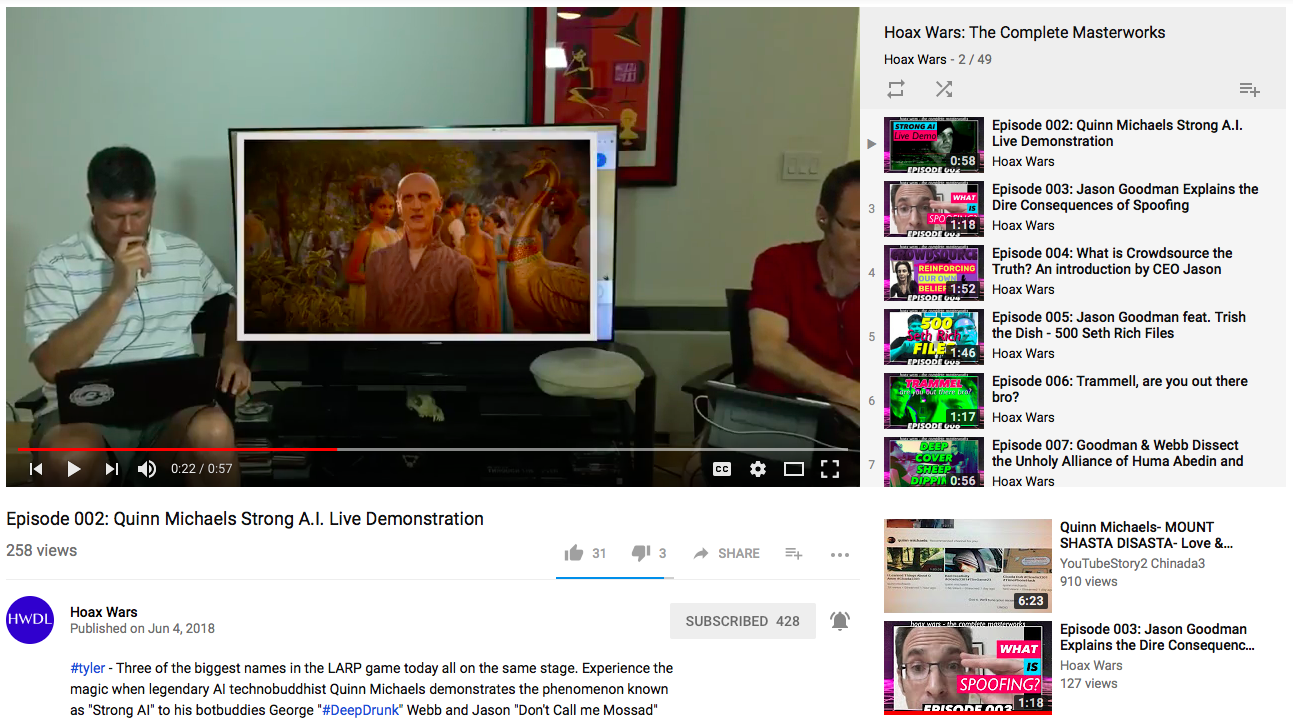Image resolution: width=1293 pixels, height=721 pixels.
Task: Select Episode 003 thumbnail in playlist
Action: 934,207
